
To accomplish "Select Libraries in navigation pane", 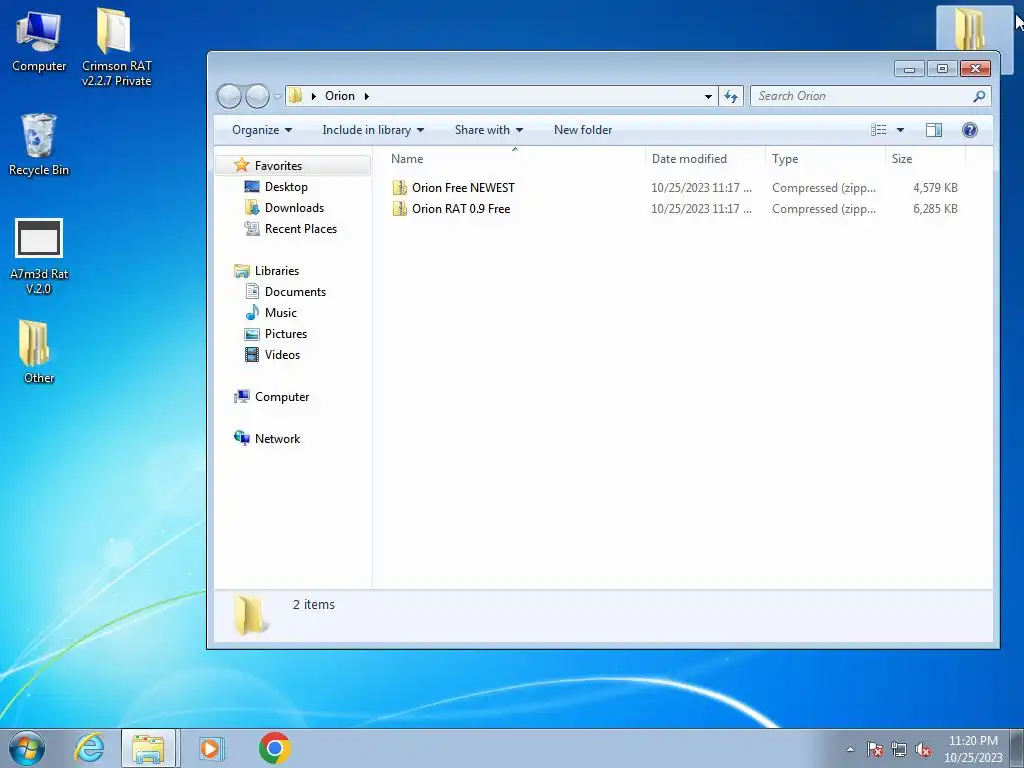I will pos(277,270).
